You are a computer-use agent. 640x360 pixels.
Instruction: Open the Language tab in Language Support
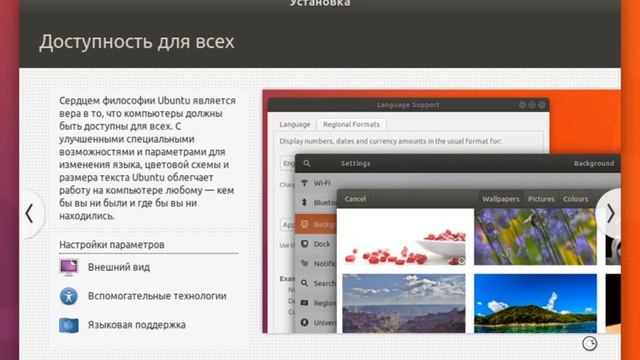click(x=295, y=124)
